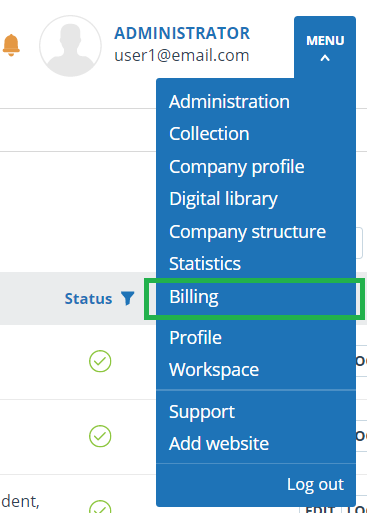Choose Company structure from menu
Viewport: 367px width, 513px height.
247,232
